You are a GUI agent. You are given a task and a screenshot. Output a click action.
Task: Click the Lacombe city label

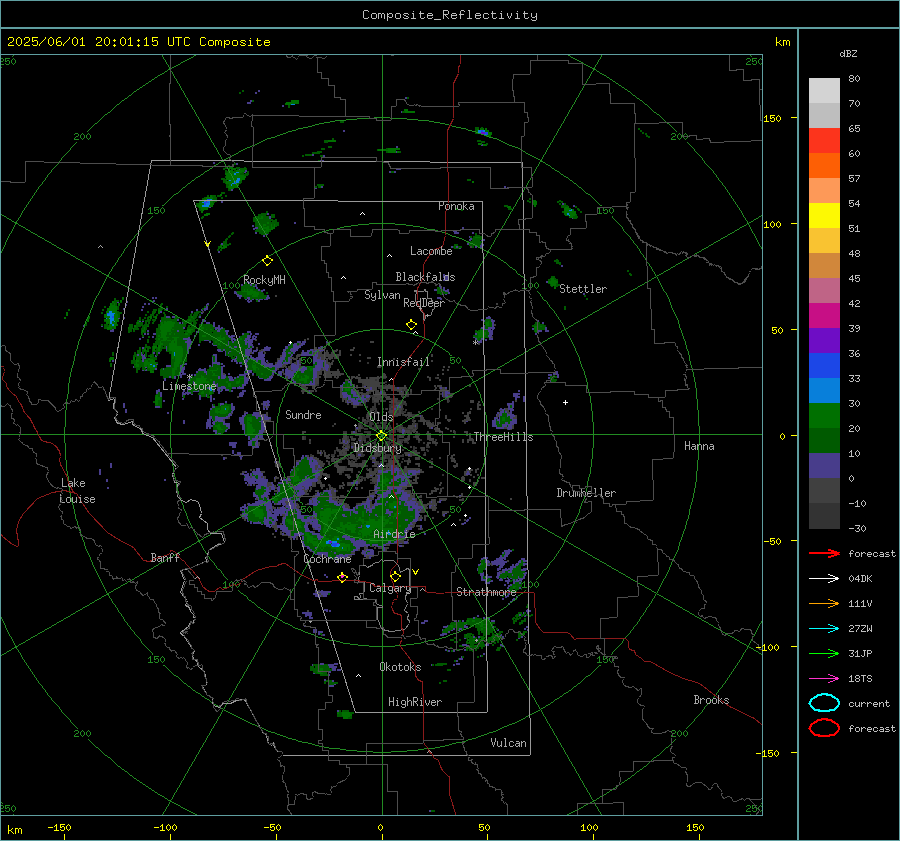coord(431,251)
